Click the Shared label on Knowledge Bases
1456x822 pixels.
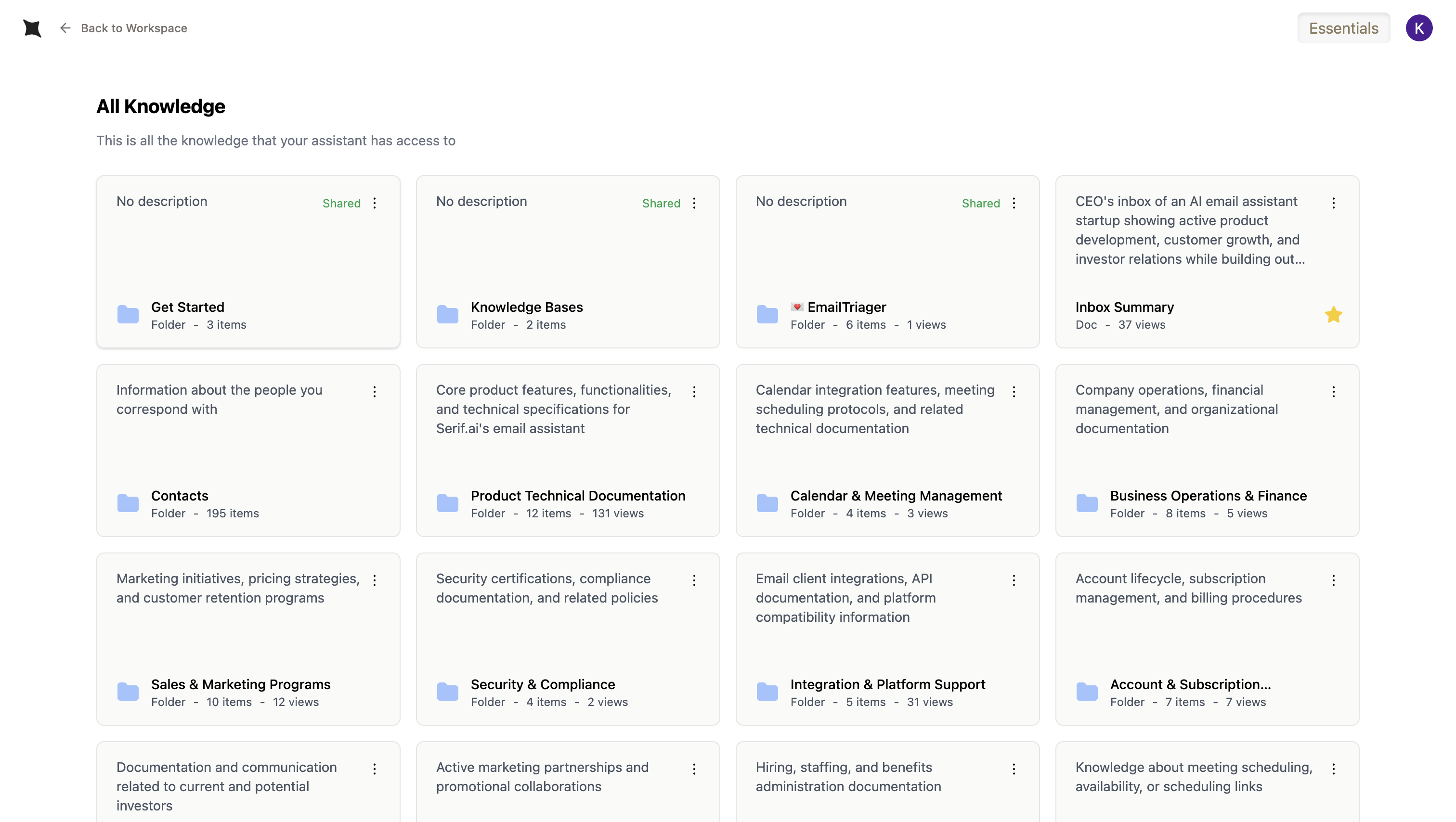[x=661, y=204]
